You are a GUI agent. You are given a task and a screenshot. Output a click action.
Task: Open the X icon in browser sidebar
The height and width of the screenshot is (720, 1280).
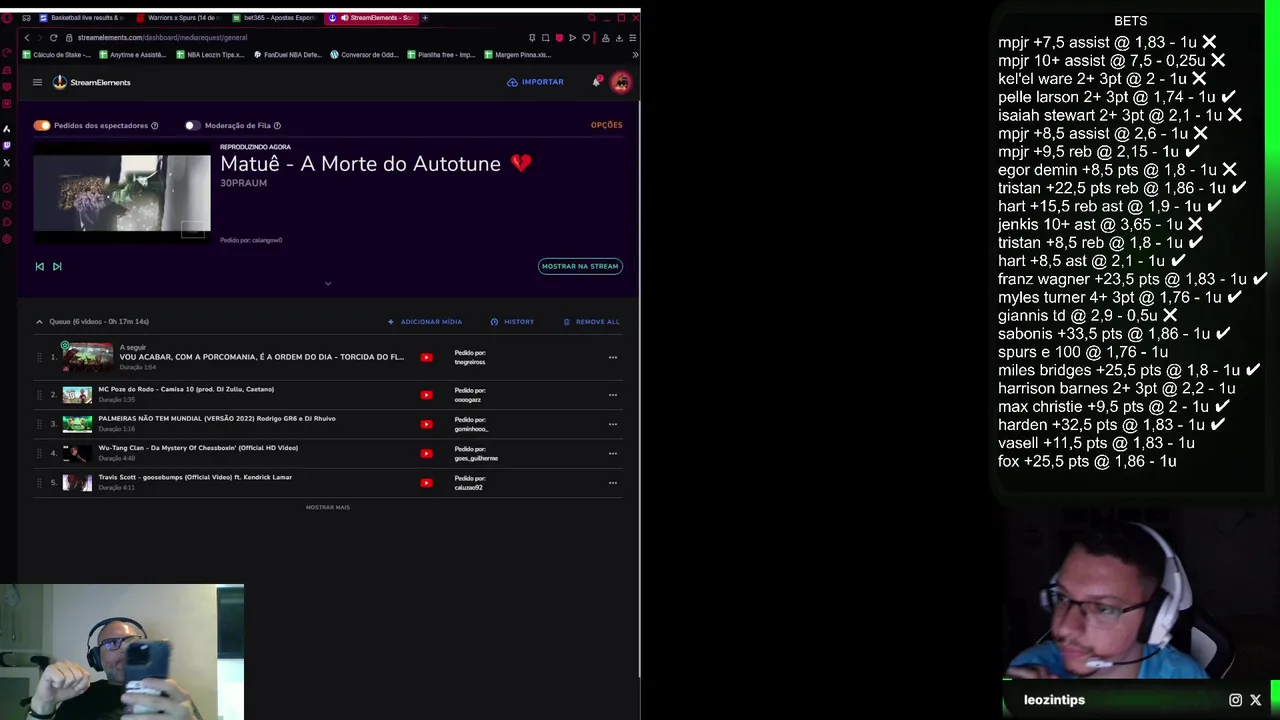(7, 163)
